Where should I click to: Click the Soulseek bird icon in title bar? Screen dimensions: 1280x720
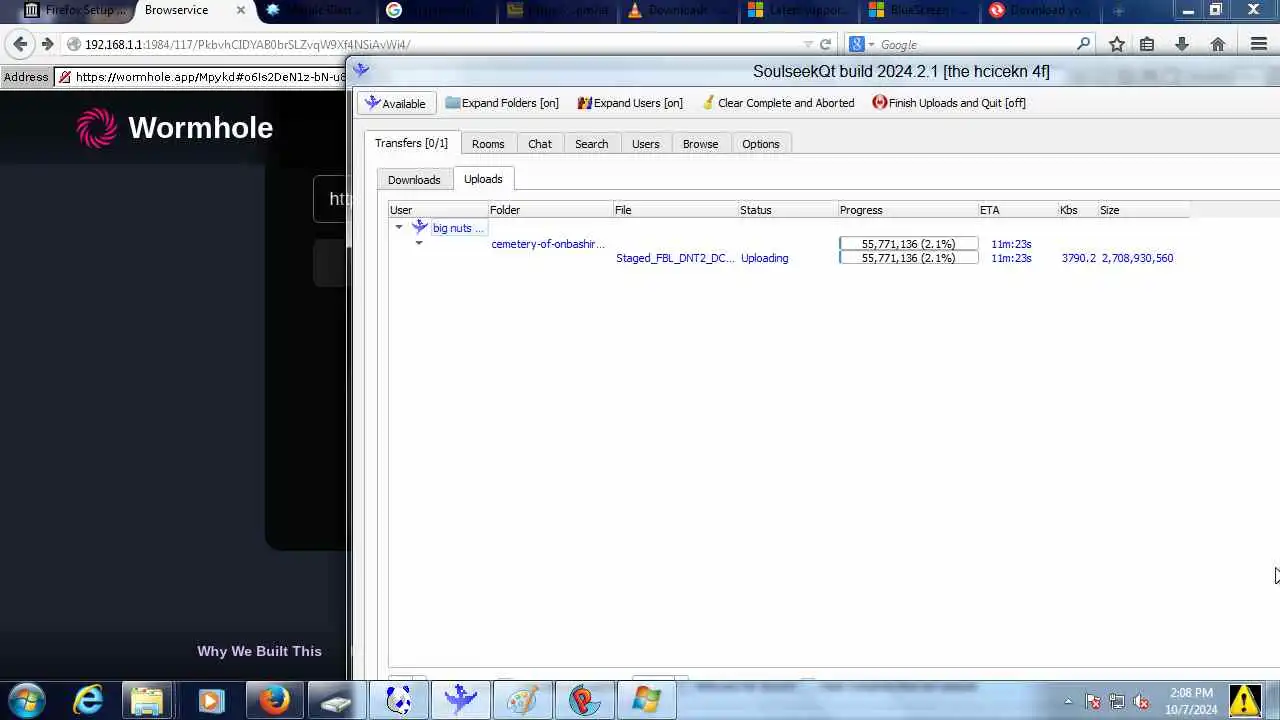[x=361, y=70]
